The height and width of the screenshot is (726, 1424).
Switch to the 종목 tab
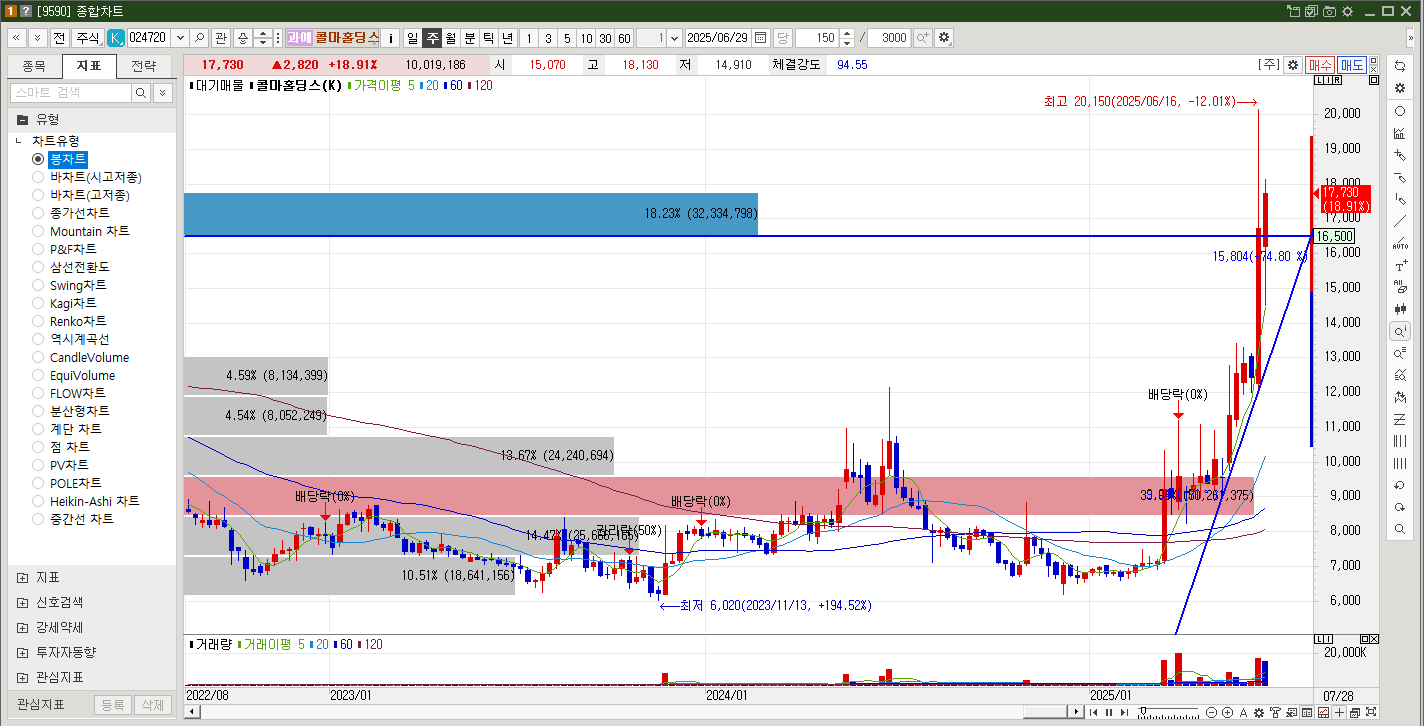click(x=34, y=66)
